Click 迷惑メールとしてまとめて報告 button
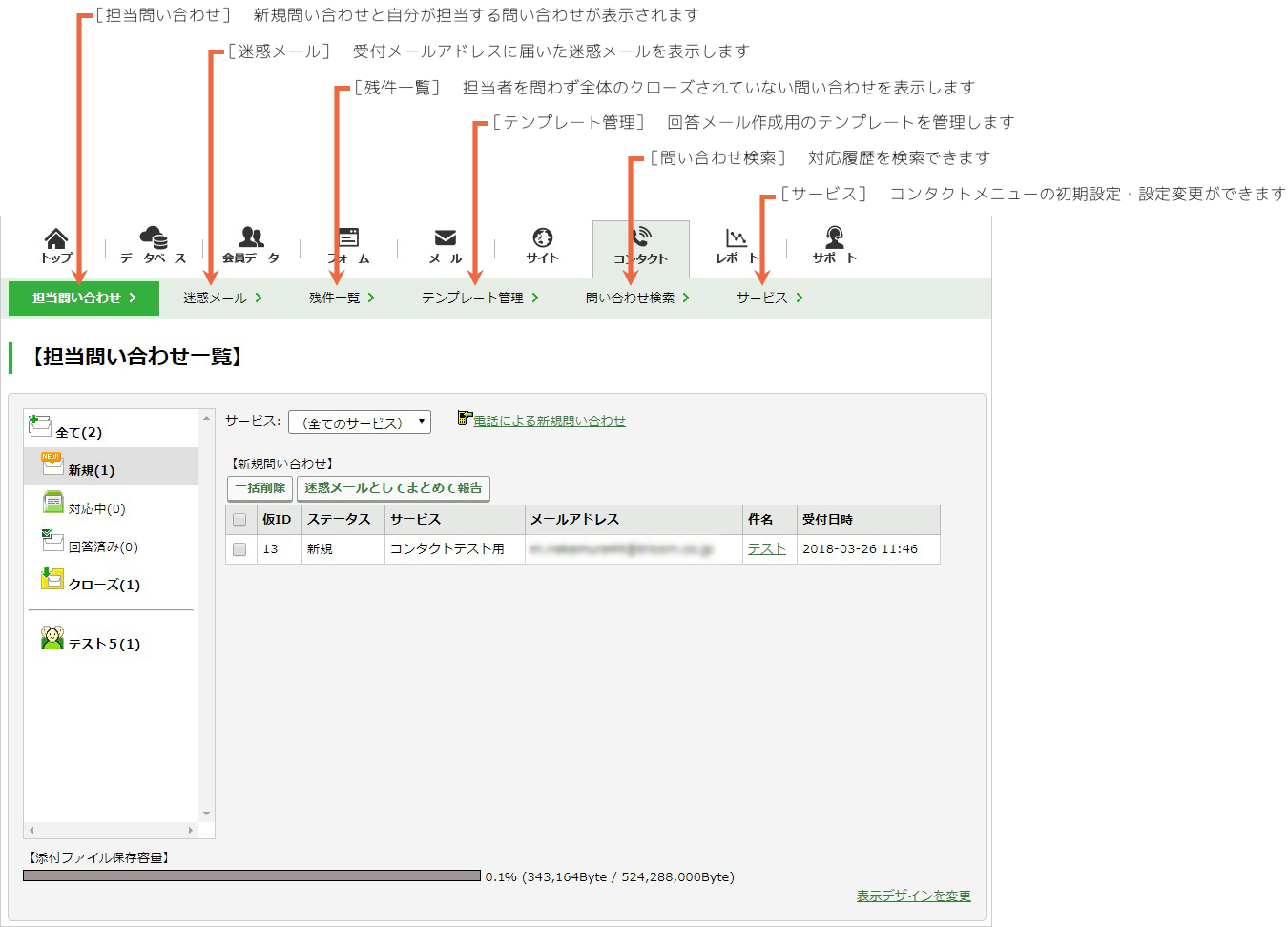Screen dimensions: 1288x927 (x=393, y=488)
